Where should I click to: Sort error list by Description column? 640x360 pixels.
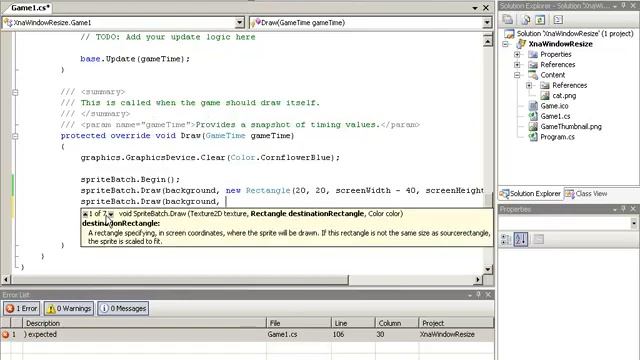coord(144,323)
